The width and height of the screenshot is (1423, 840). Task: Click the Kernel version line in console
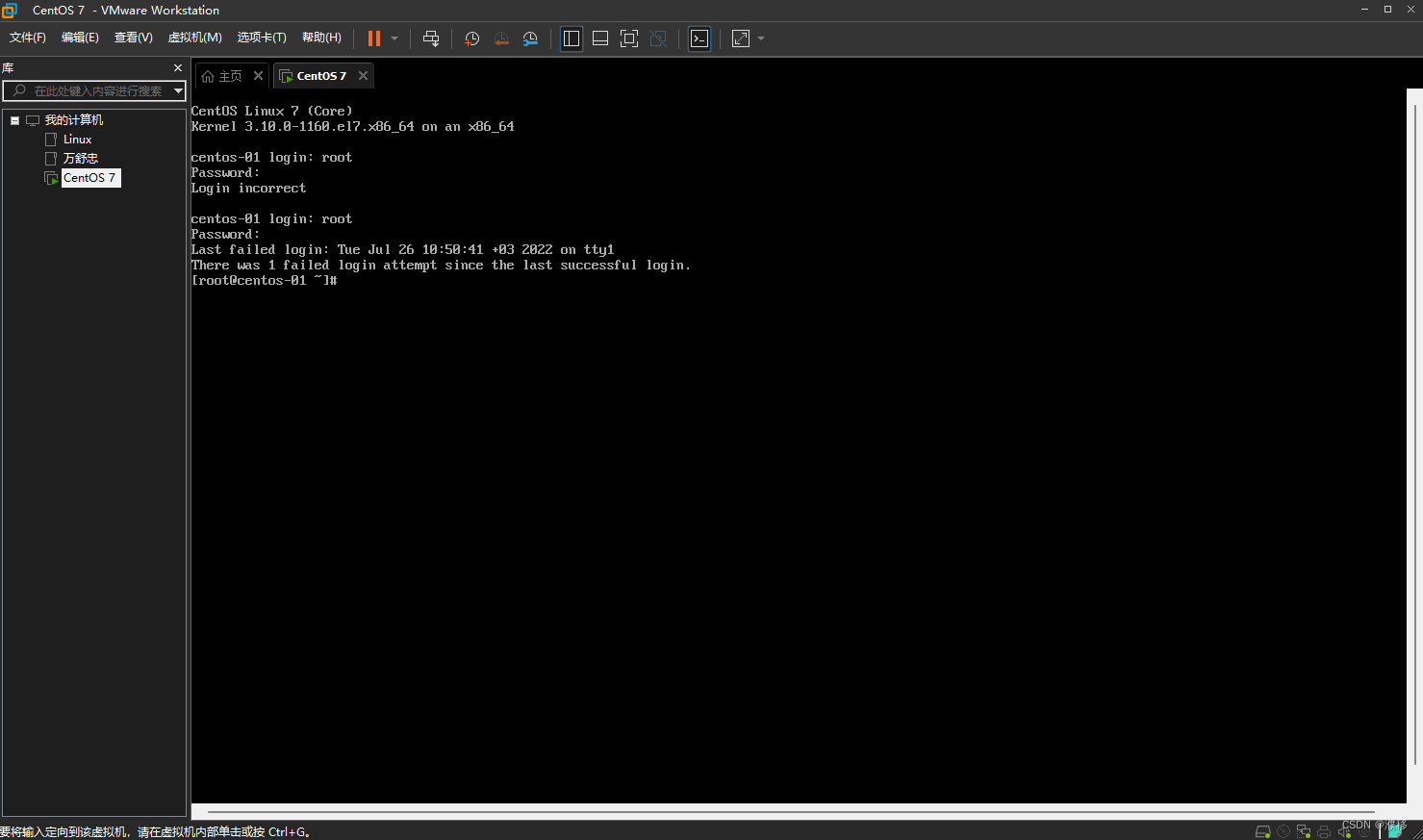tap(353, 127)
